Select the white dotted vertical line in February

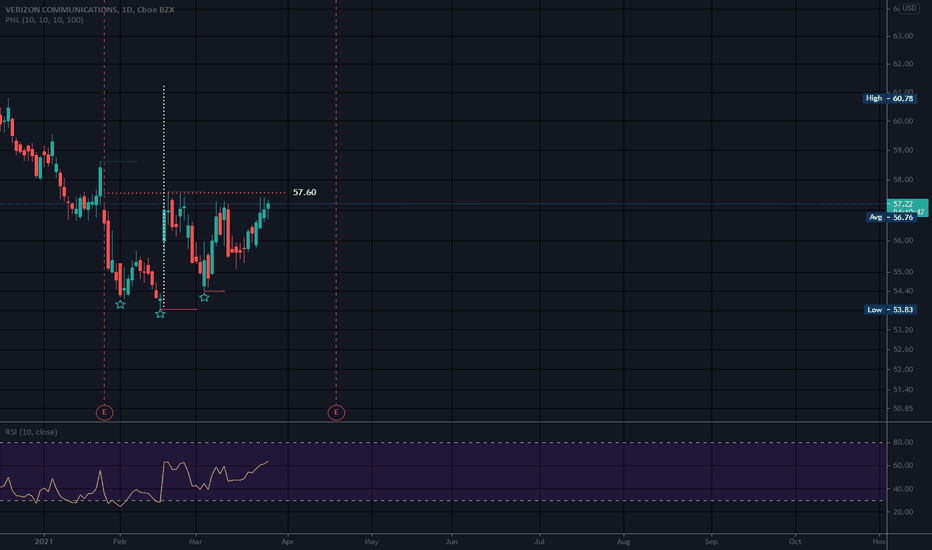tap(164, 196)
